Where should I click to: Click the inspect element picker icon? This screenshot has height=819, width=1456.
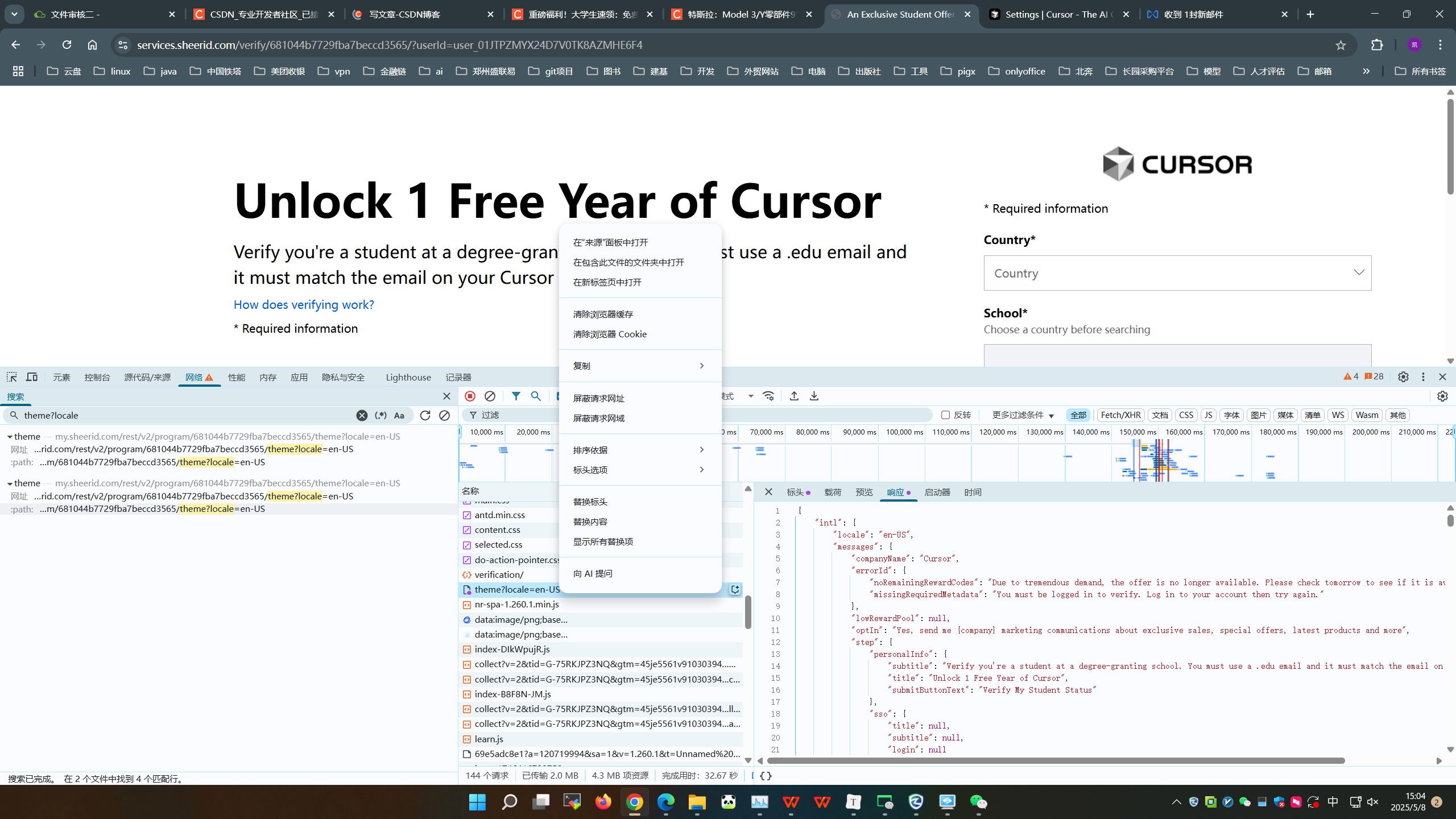pyautogui.click(x=12, y=377)
